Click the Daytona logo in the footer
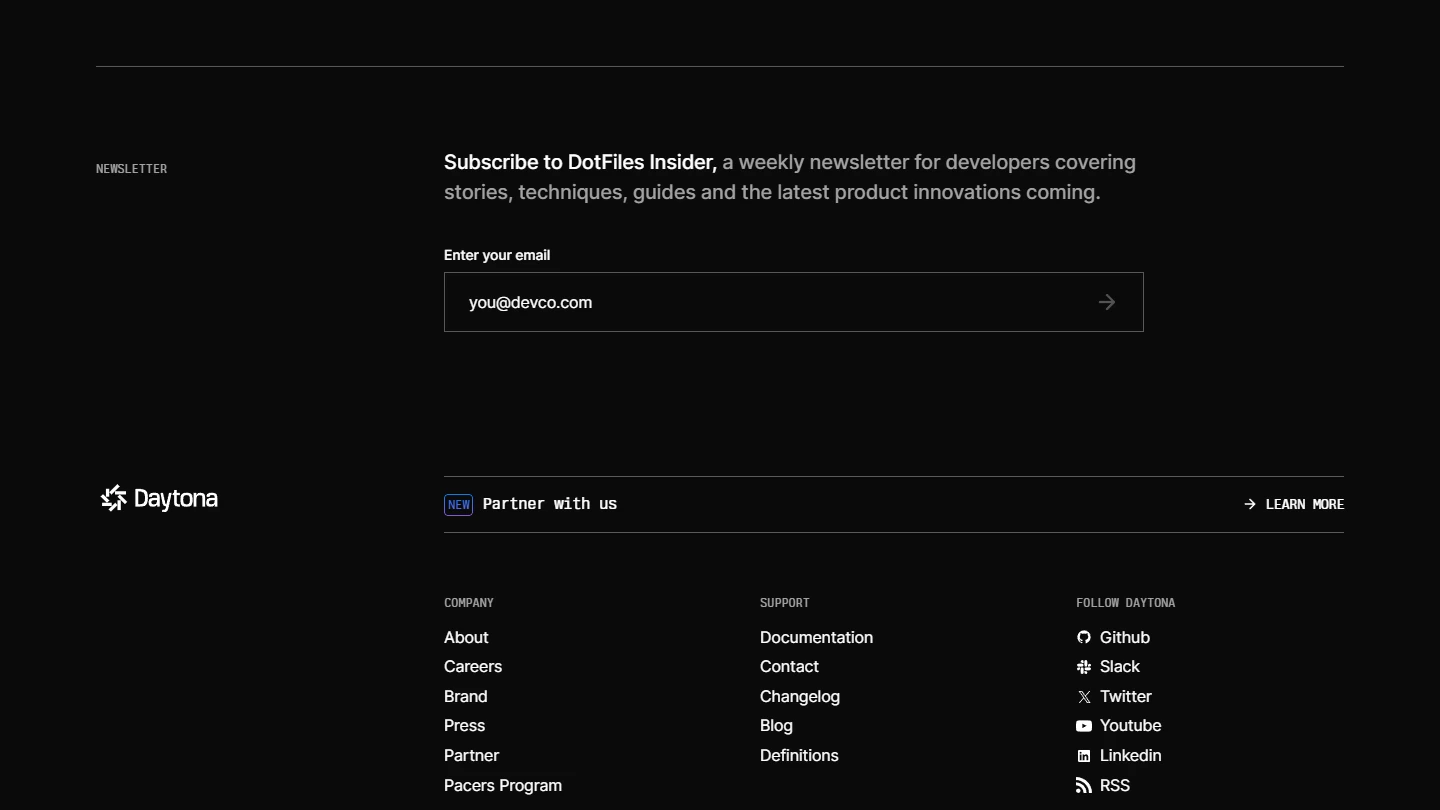 point(159,498)
